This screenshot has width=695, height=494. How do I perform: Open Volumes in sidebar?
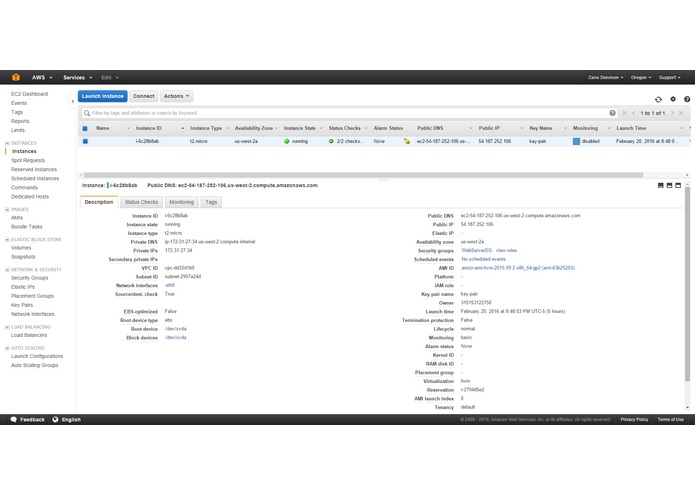21,248
